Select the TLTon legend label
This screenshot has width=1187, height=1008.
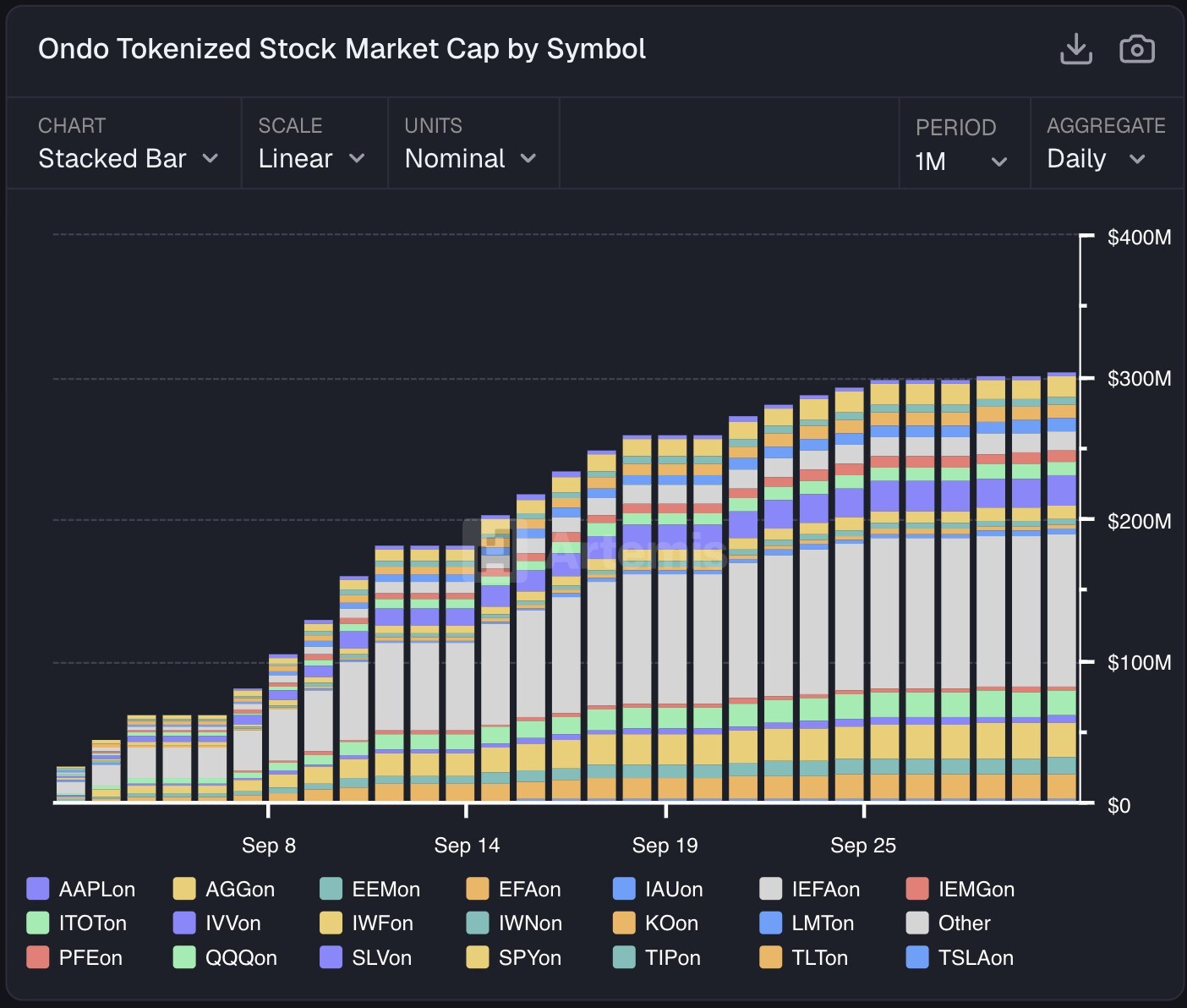point(819,957)
